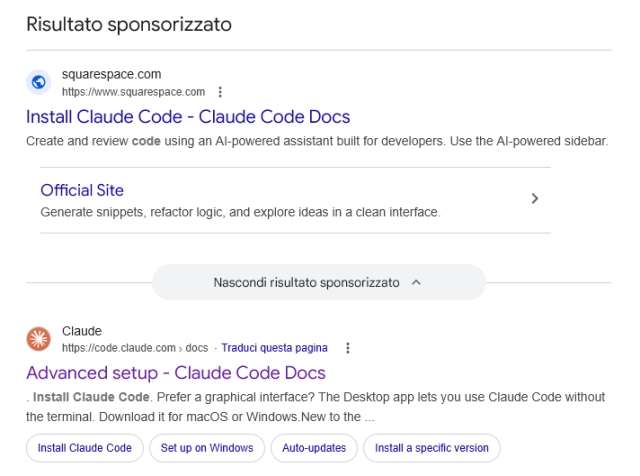This screenshot has width=640, height=476.
Task: Click the Traduci questa pagina link
Action: (274, 348)
